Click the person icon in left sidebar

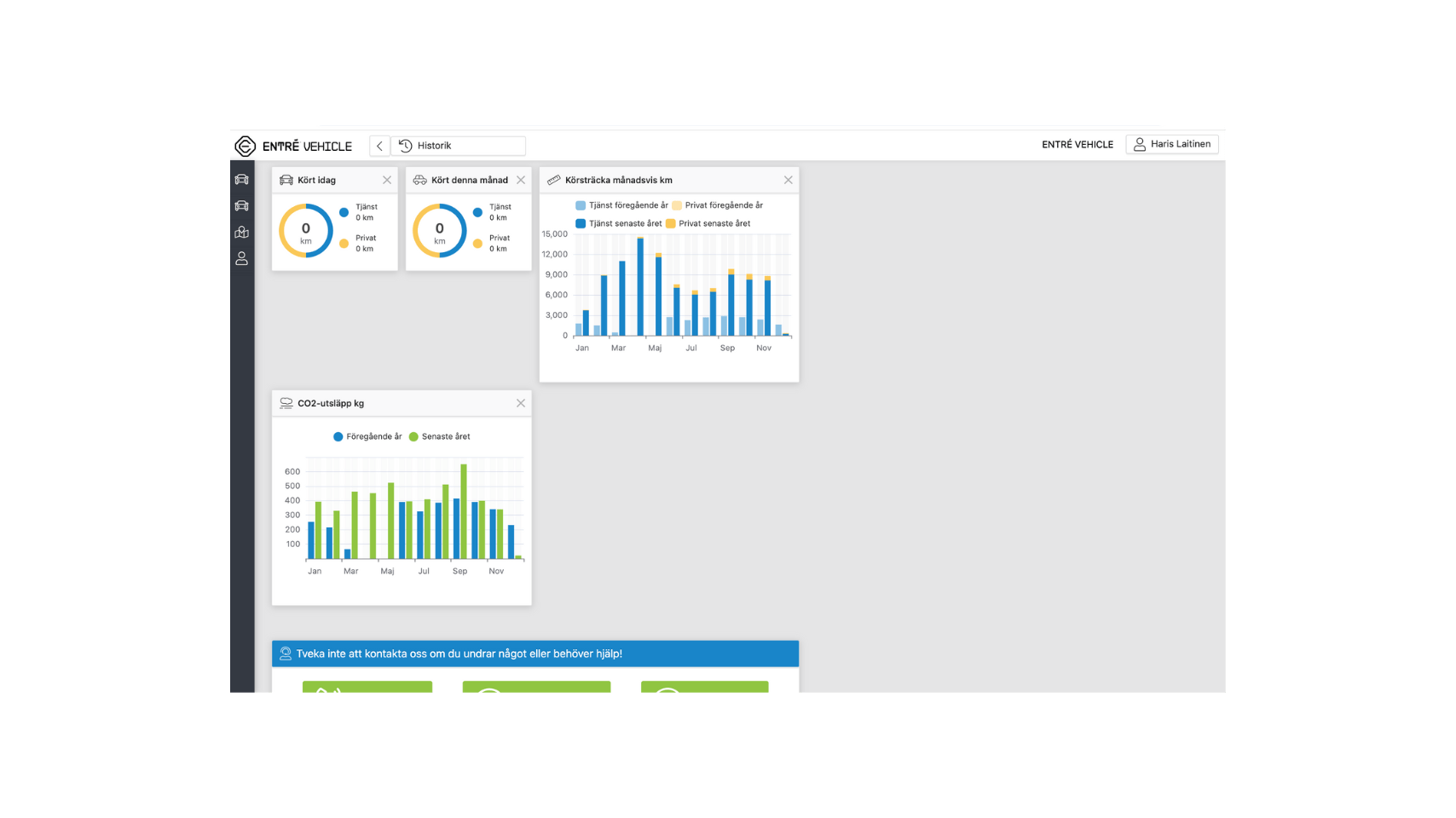tap(242, 258)
